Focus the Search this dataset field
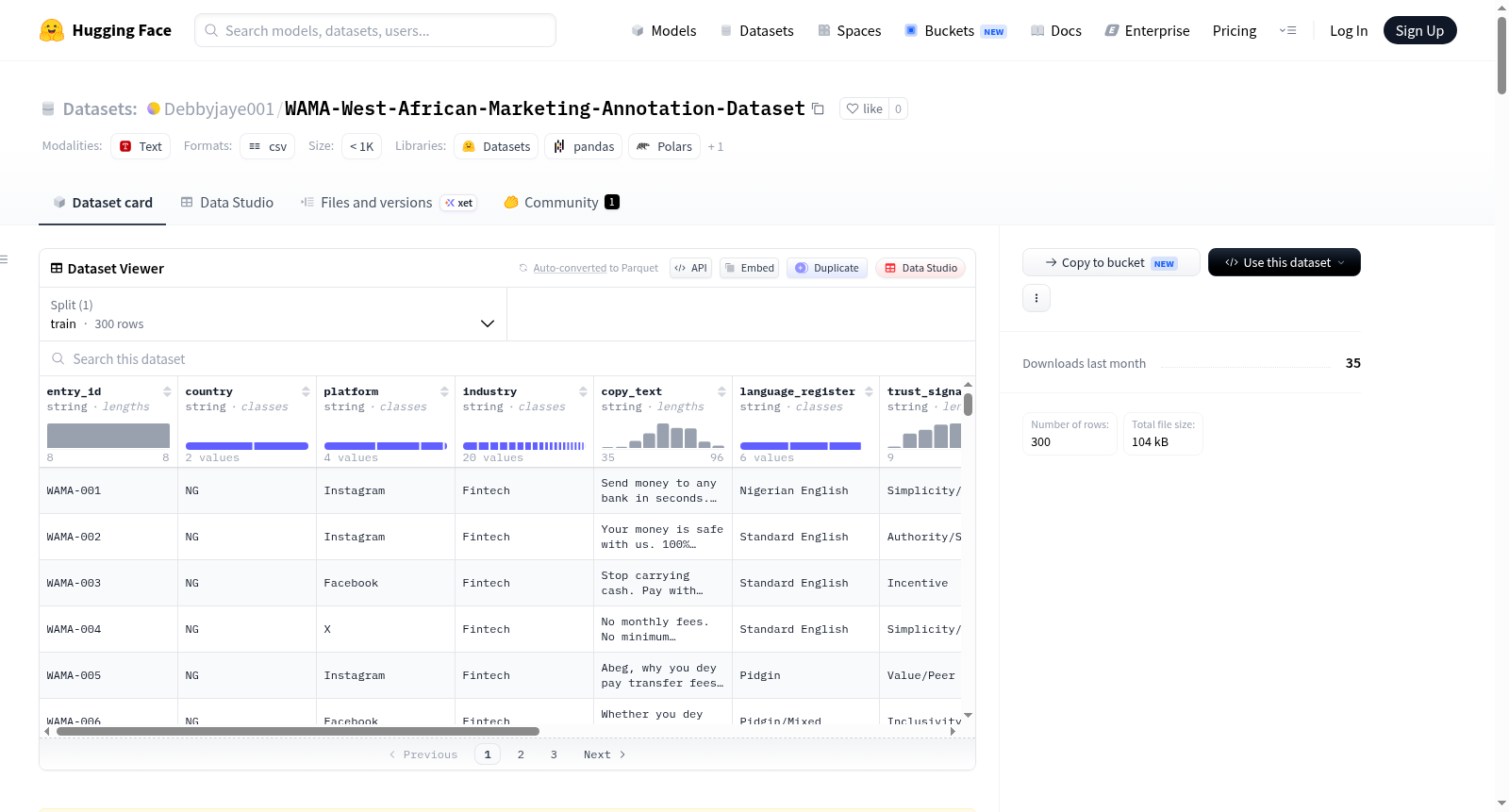 click(x=507, y=359)
